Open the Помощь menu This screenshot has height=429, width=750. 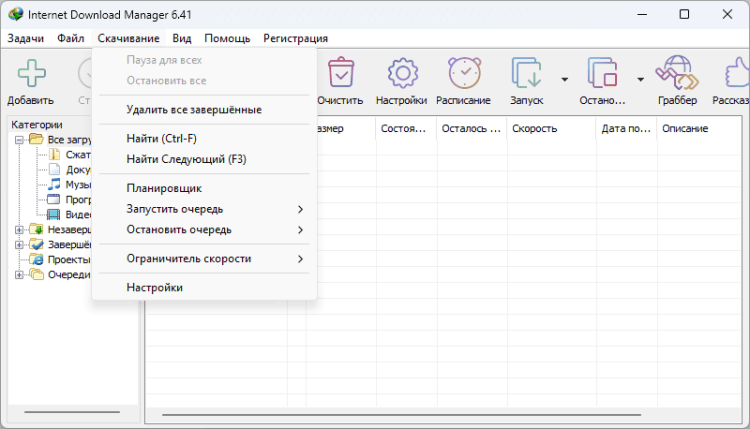pyautogui.click(x=227, y=38)
